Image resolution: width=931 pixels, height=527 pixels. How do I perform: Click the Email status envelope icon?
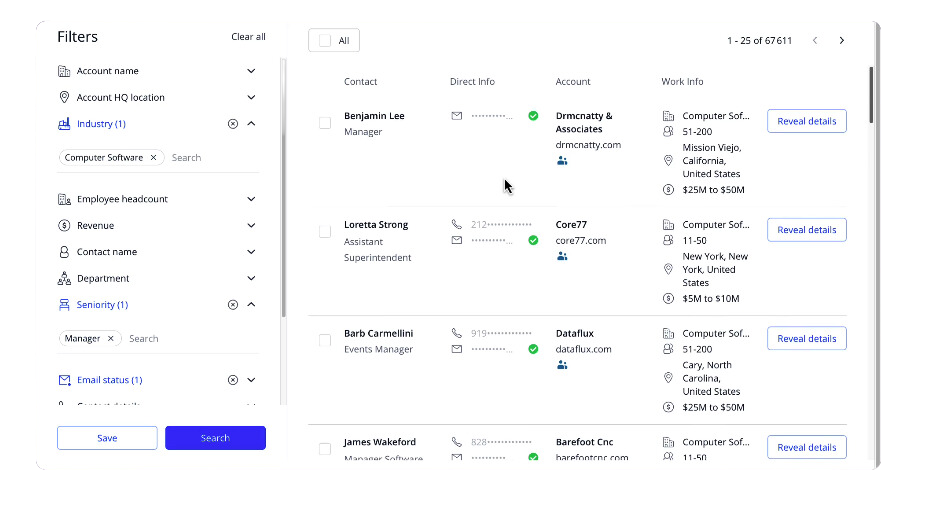coord(64,380)
